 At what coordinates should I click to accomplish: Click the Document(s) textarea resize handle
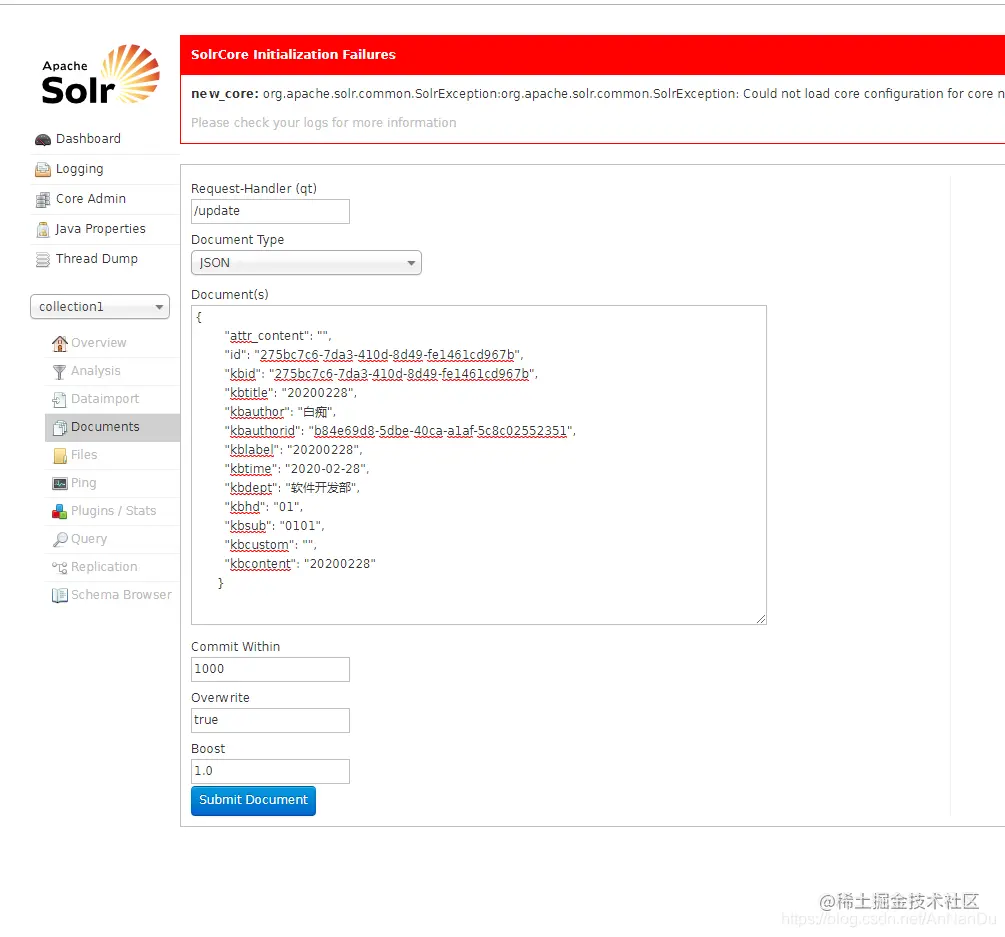(x=761, y=618)
